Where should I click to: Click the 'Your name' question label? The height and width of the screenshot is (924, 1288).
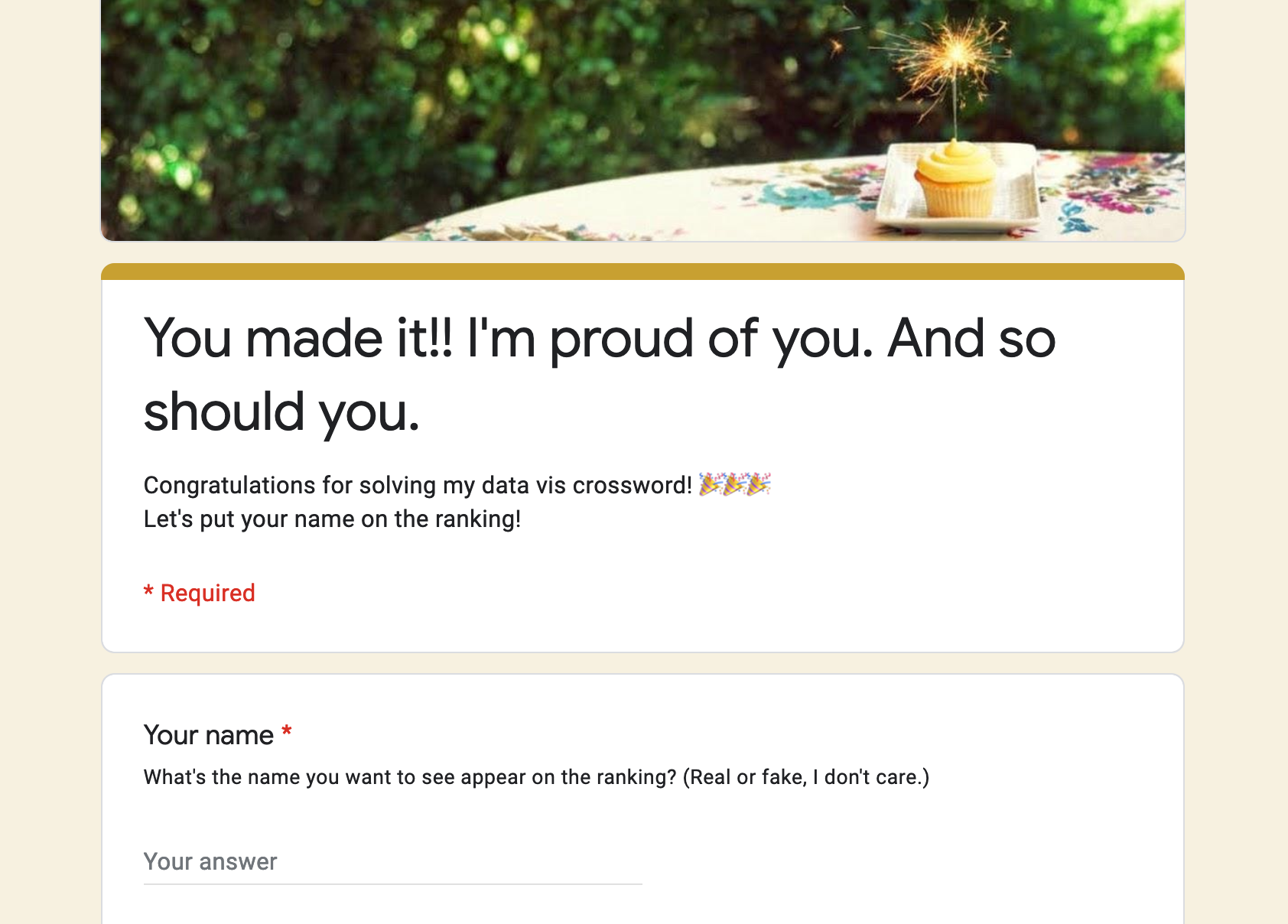pos(209,735)
